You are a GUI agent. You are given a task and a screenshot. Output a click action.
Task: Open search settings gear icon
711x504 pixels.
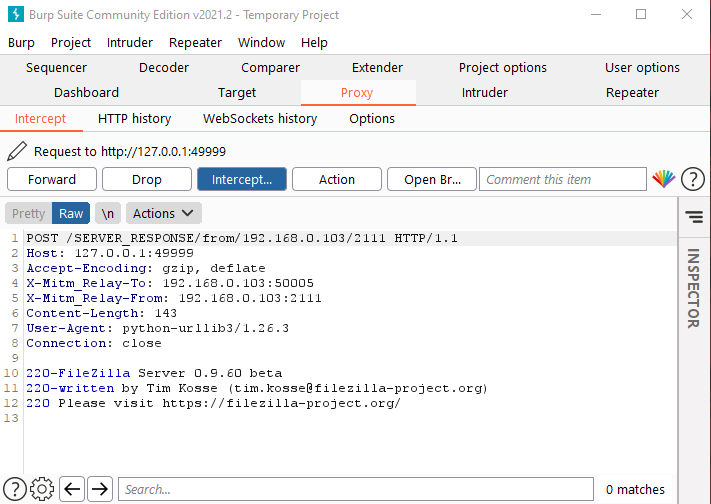coord(42,489)
